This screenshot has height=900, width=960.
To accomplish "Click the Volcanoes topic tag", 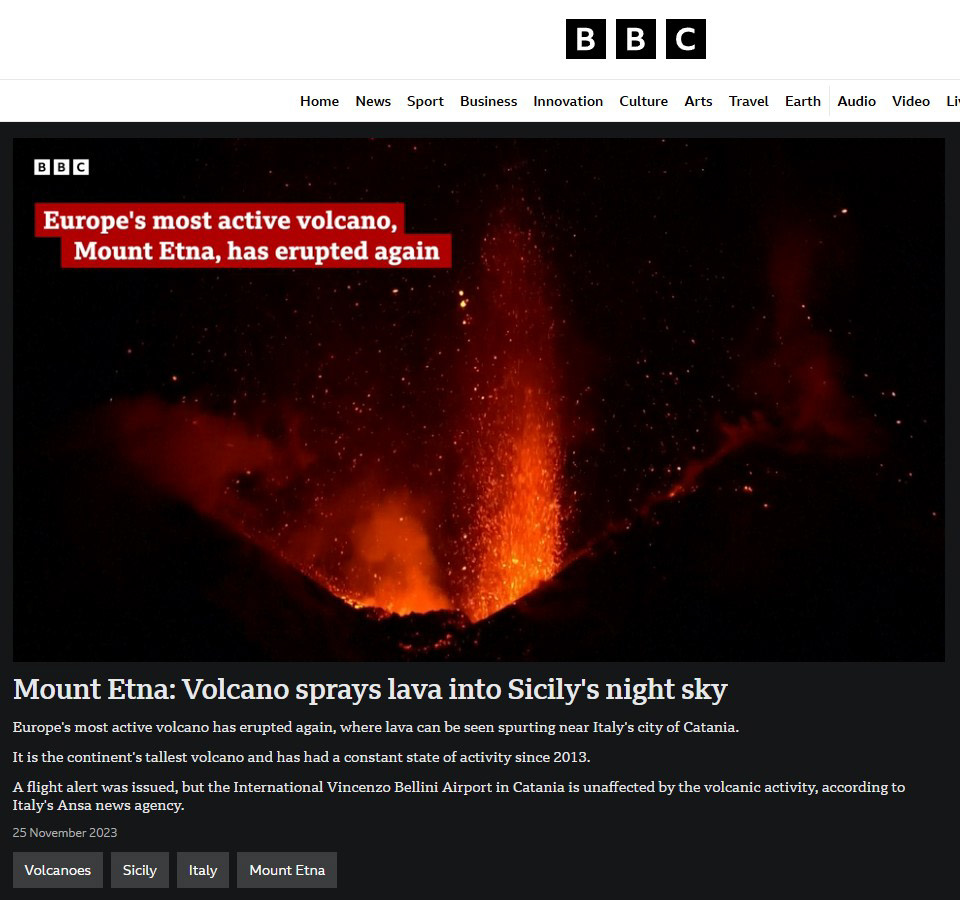I will tap(58, 870).
